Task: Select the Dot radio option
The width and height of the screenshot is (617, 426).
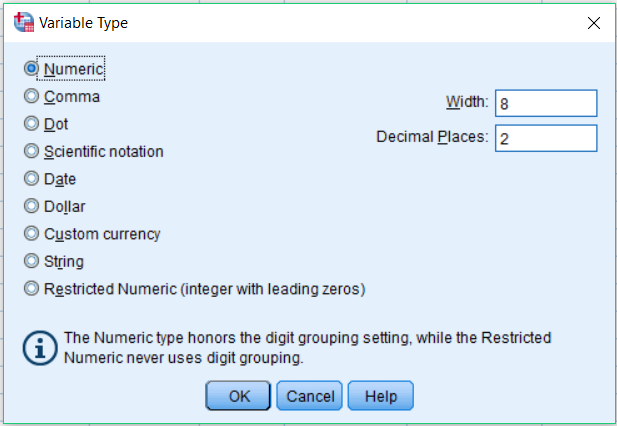Action: pos(31,124)
